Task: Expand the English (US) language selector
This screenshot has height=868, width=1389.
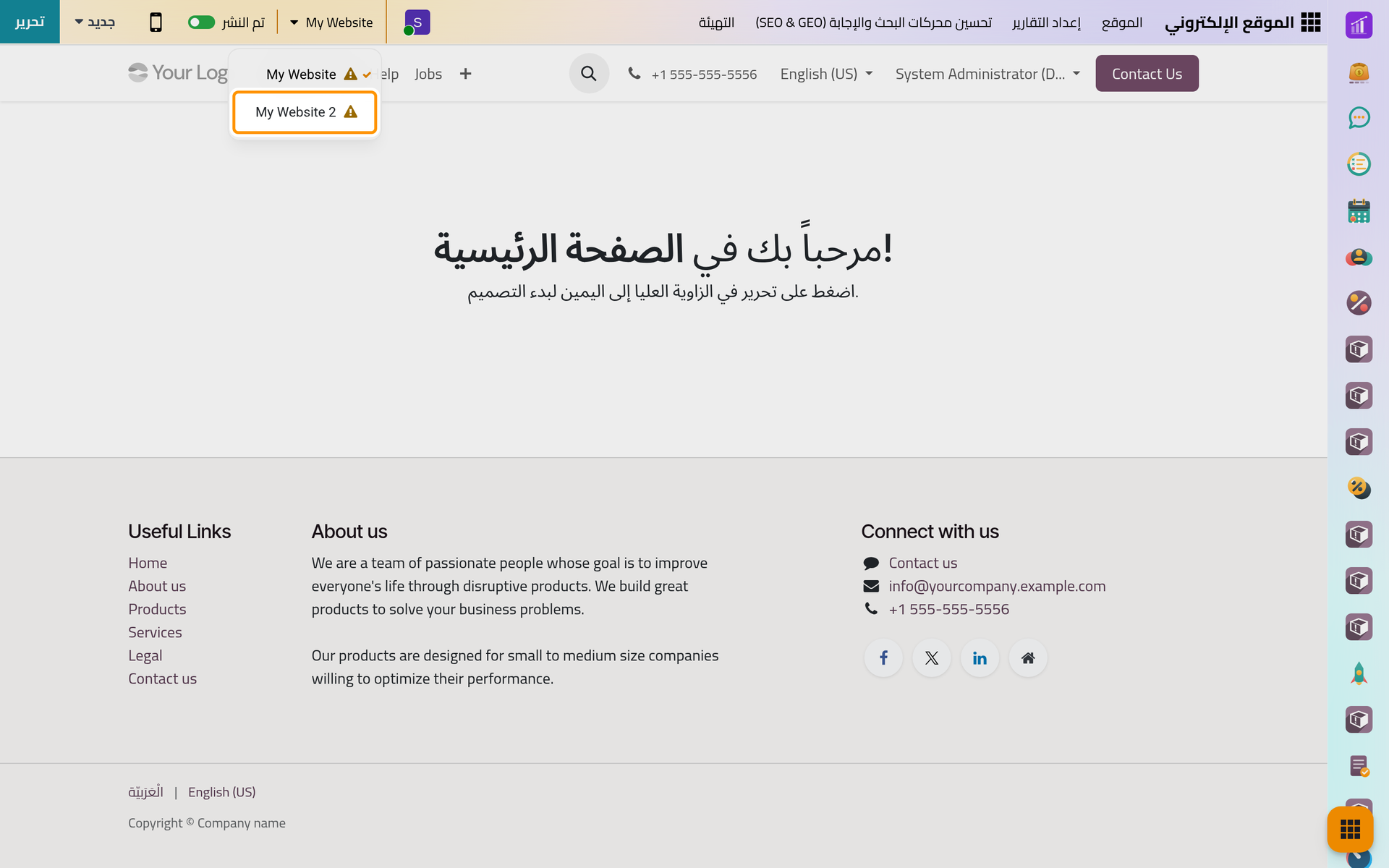Action: (x=826, y=74)
